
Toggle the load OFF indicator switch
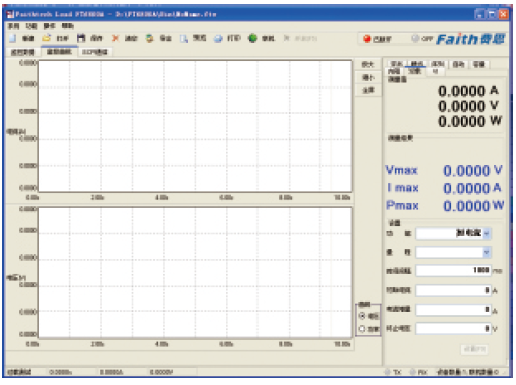[422, 39]
